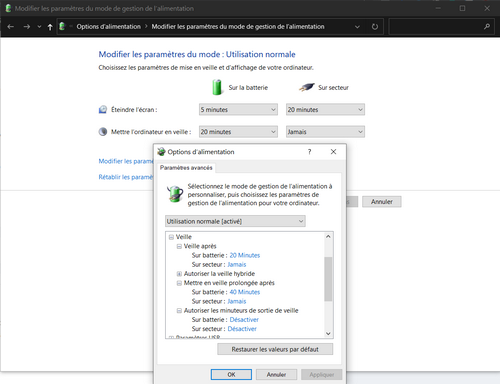This screenshot has width=500, height=384.
Task: Collapse the Veille tree node
Action: (x=171, y=237)
